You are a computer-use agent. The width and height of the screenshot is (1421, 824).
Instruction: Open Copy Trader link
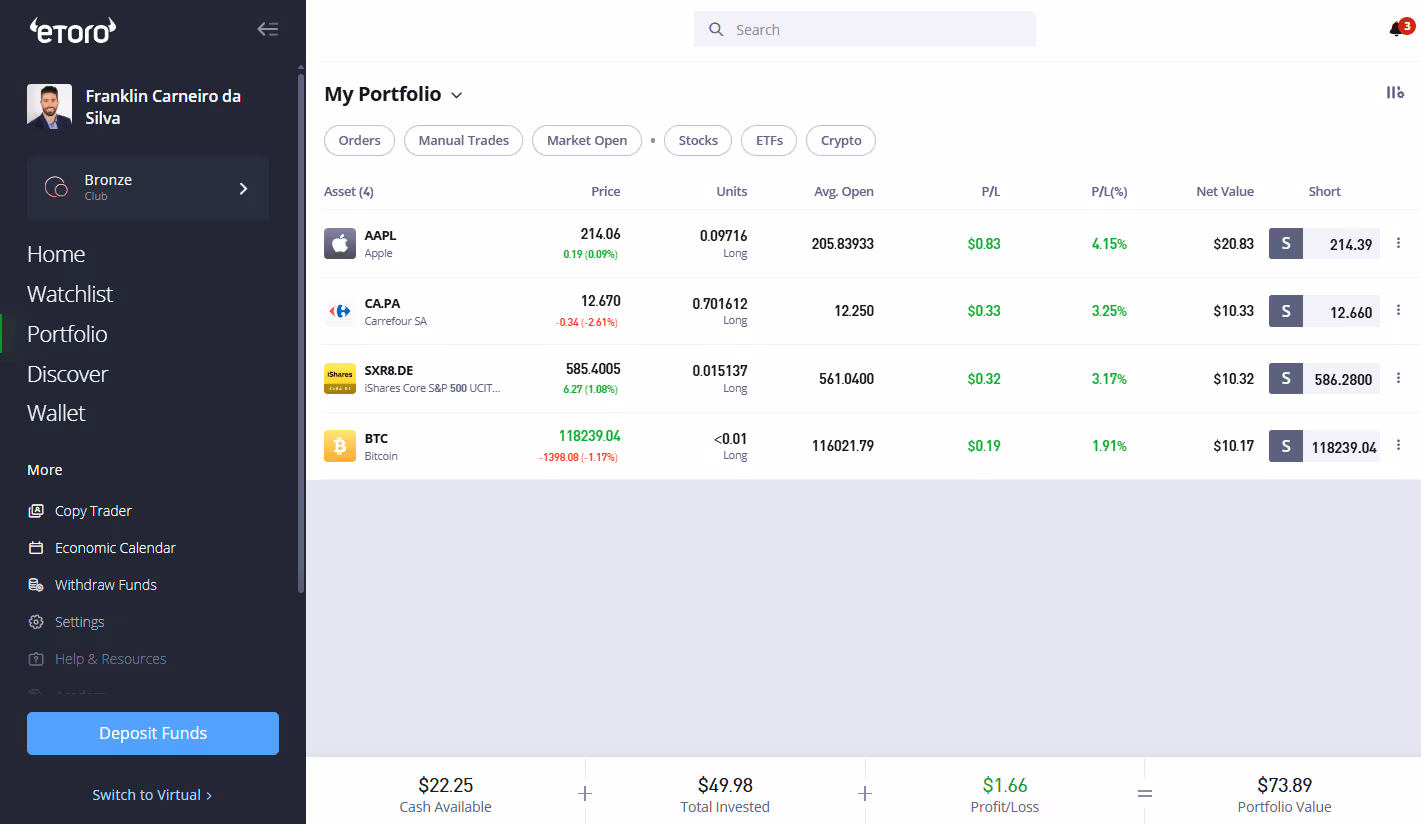tap(93, 511)
